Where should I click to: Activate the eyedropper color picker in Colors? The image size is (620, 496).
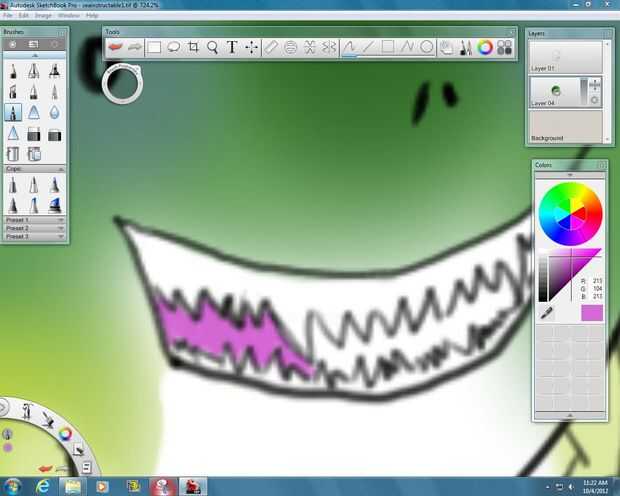point(546,313)
